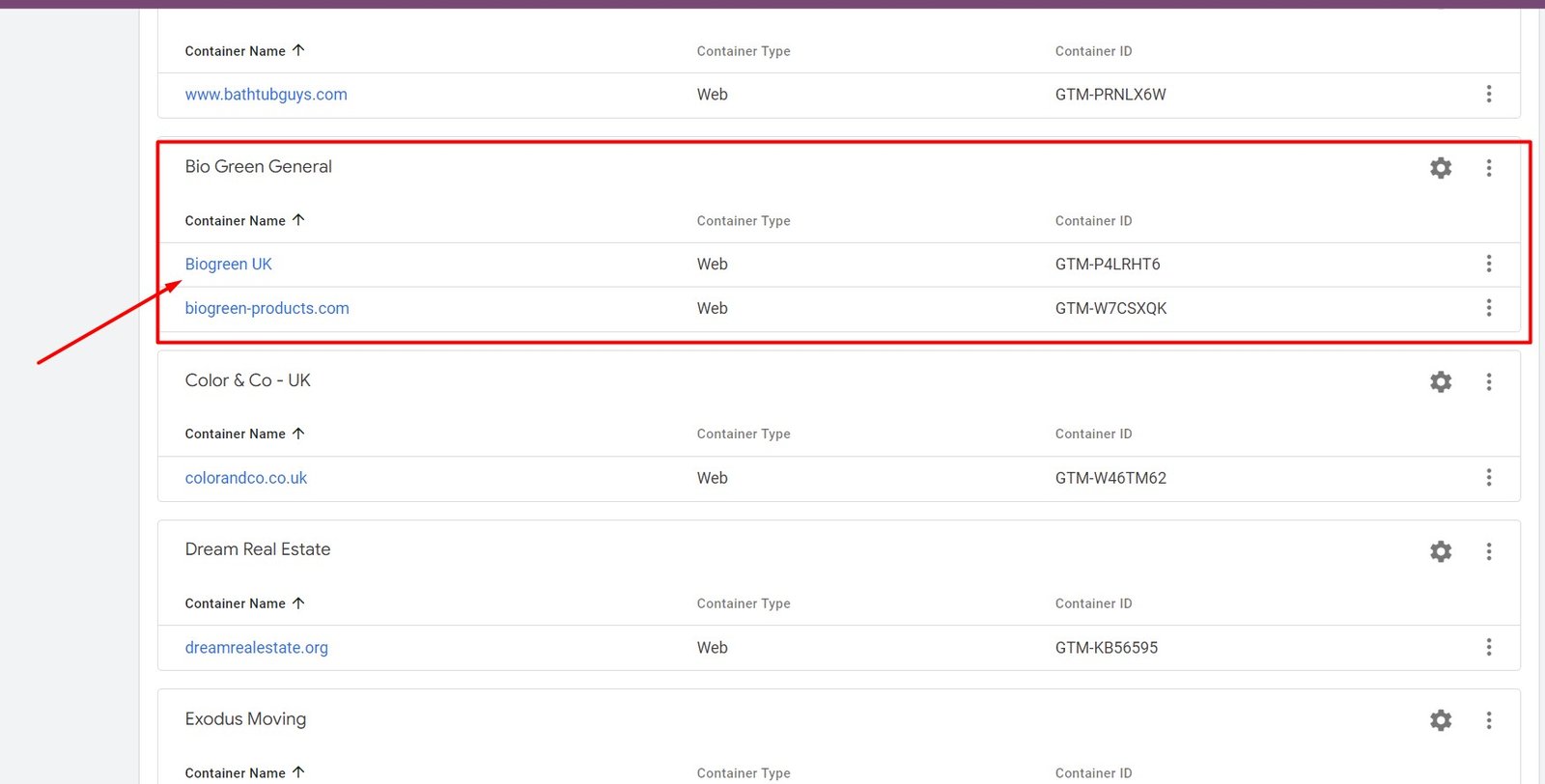
Task: Click the Bio Green General account title
Action: (258, 166)
